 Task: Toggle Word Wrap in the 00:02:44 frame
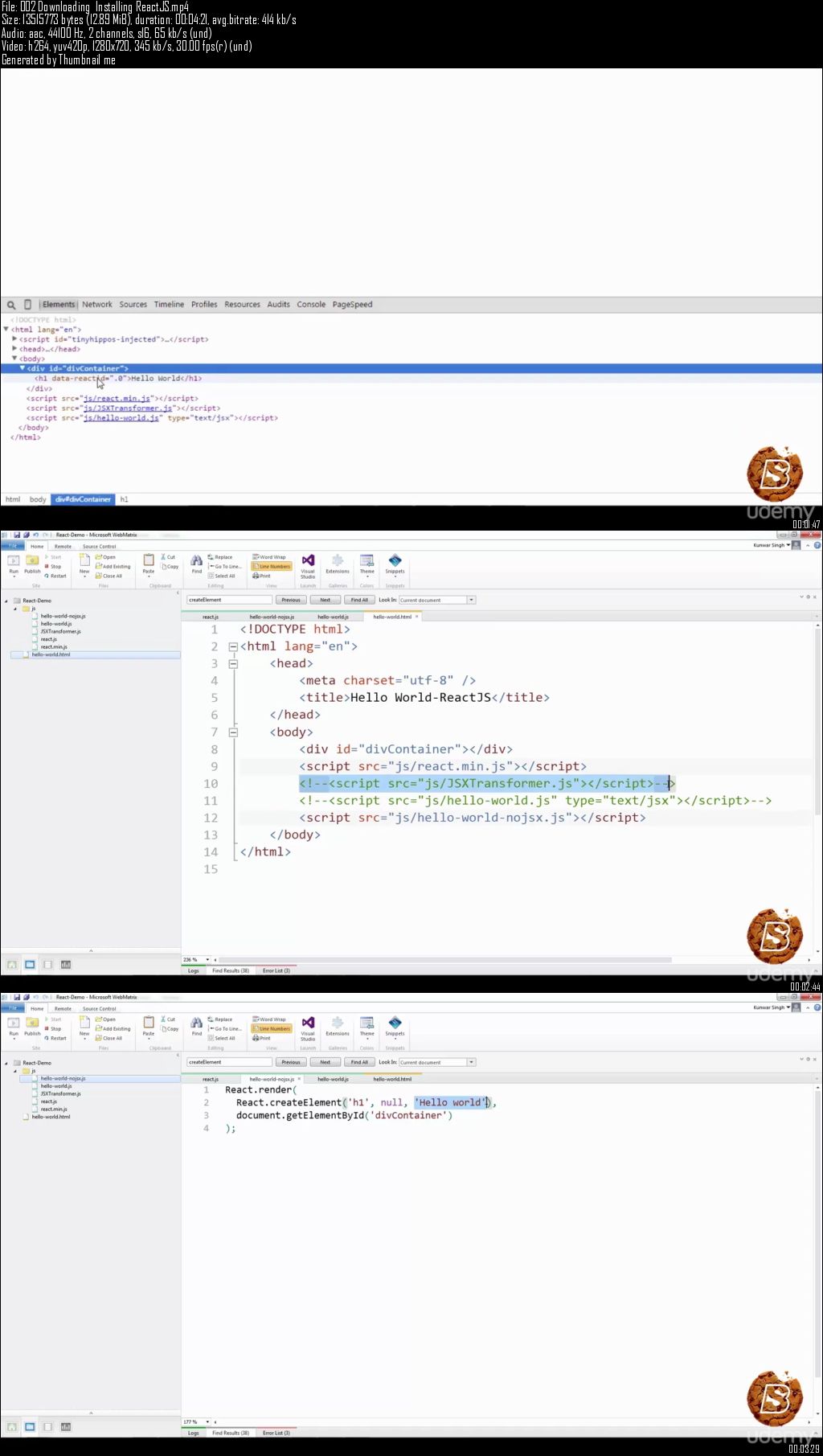point(269,557)
